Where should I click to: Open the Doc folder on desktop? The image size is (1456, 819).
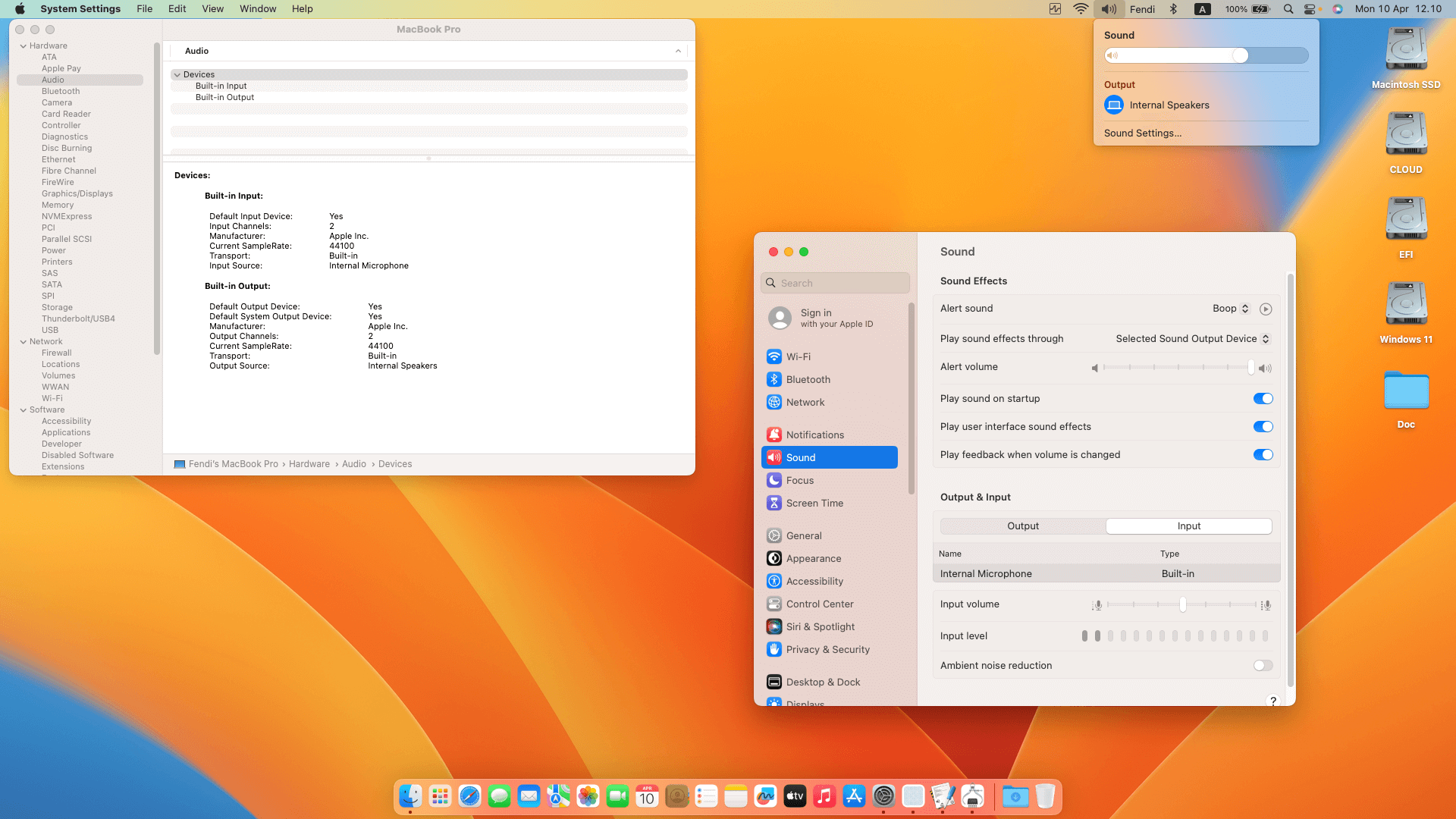point(1406,400)
